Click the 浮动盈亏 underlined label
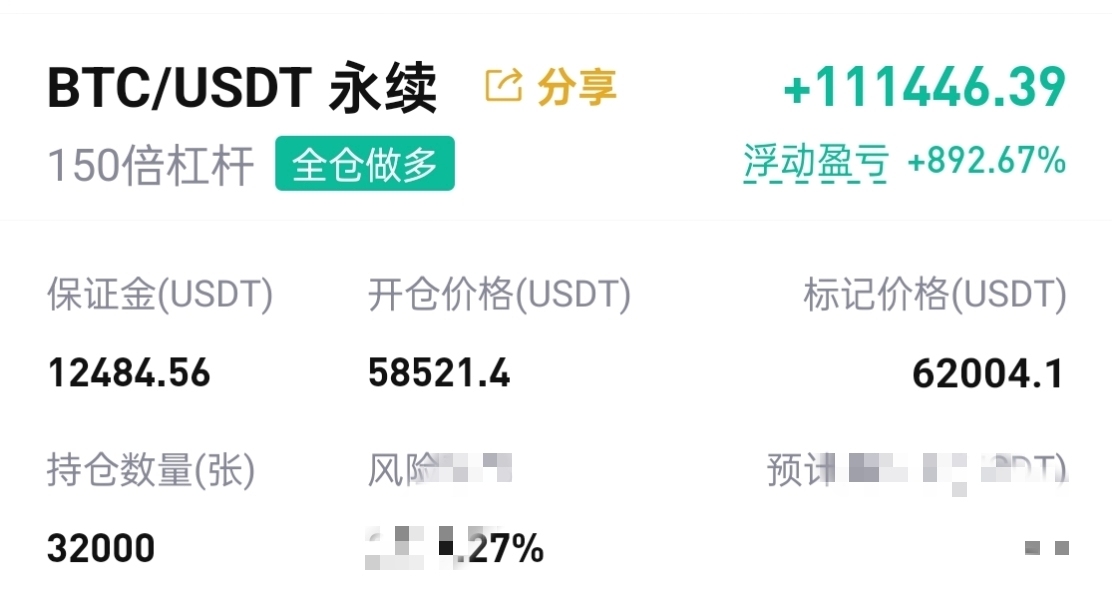 click(x=815, y=162)
